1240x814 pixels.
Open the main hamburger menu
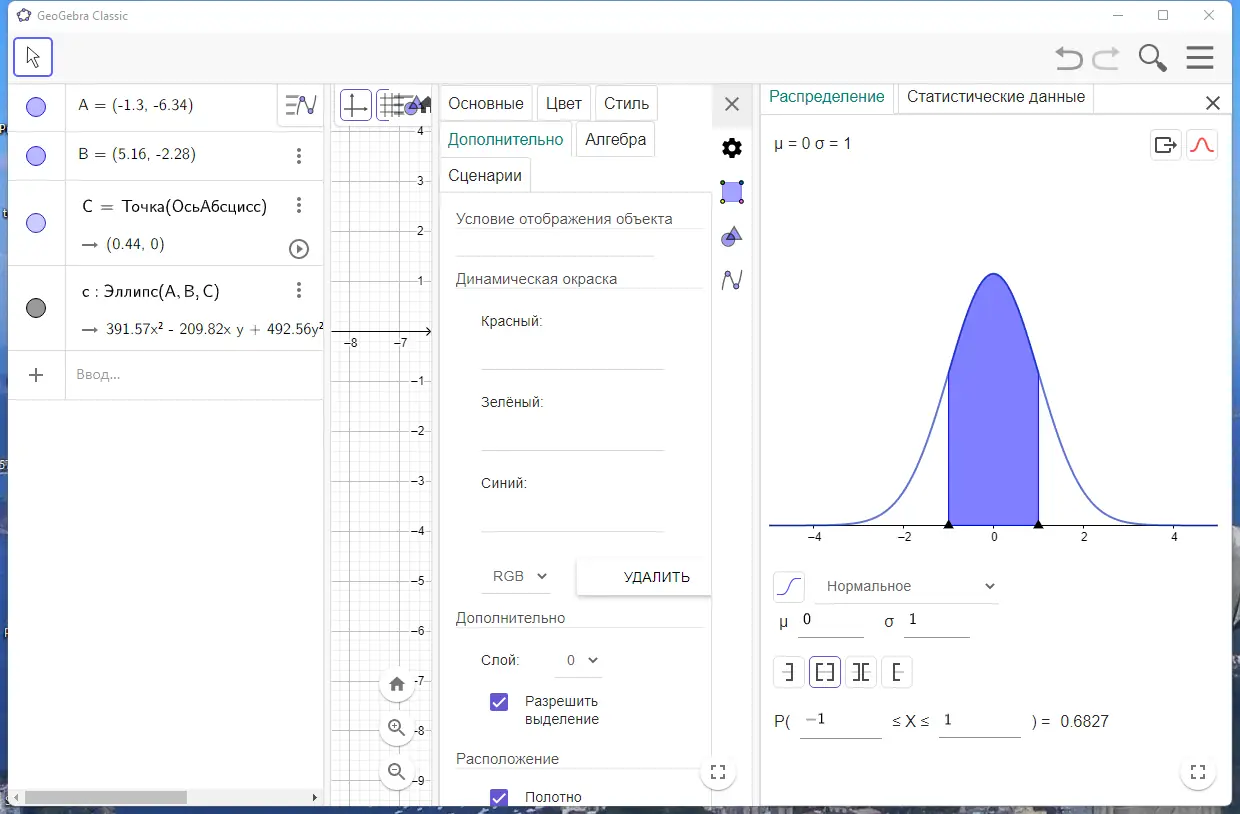coord(1200,58)
